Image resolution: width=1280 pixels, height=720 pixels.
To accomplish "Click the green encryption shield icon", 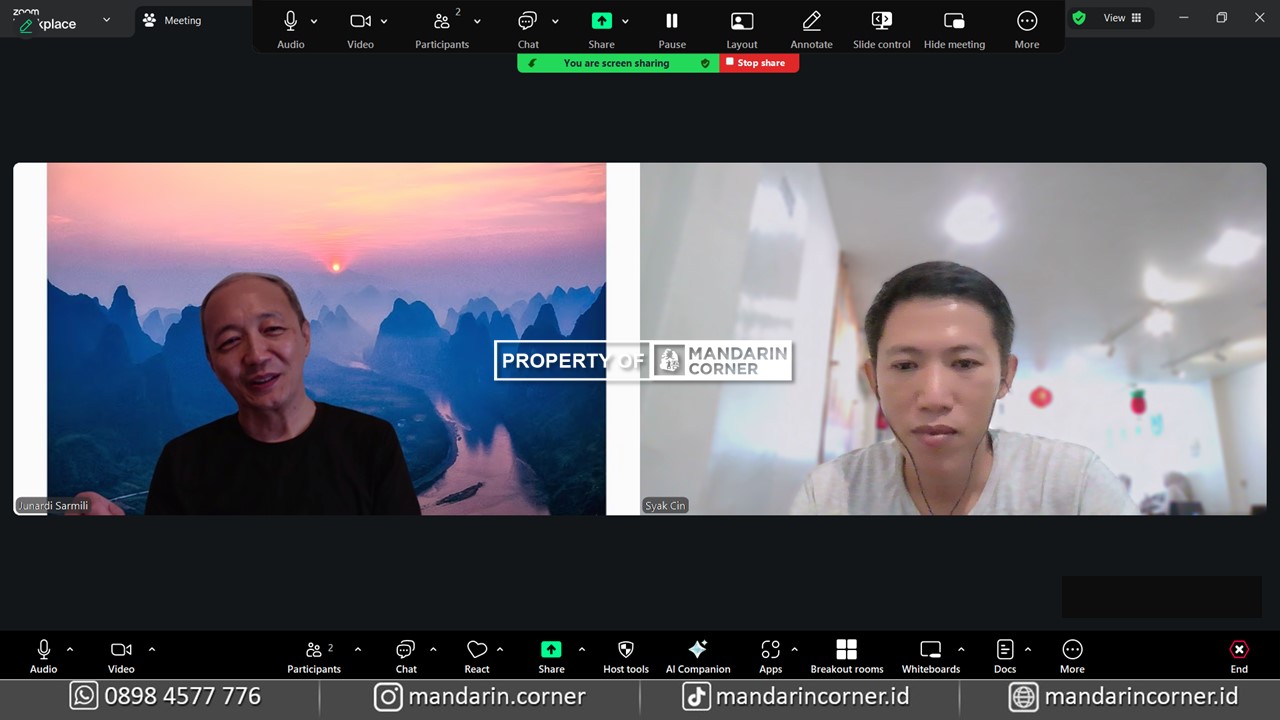I will pyautogui.click(x=1078, y=18).
